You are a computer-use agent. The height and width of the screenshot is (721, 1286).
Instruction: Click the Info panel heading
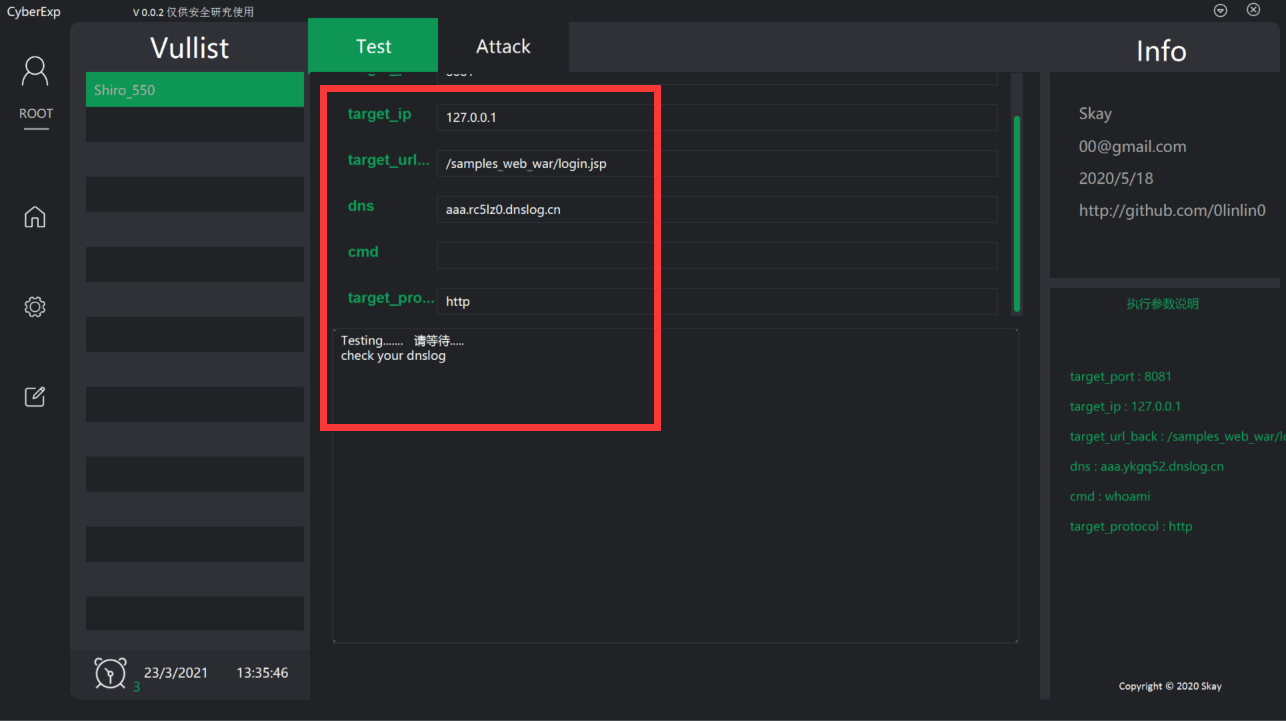pyautogui.click(x=1161, y=51)
